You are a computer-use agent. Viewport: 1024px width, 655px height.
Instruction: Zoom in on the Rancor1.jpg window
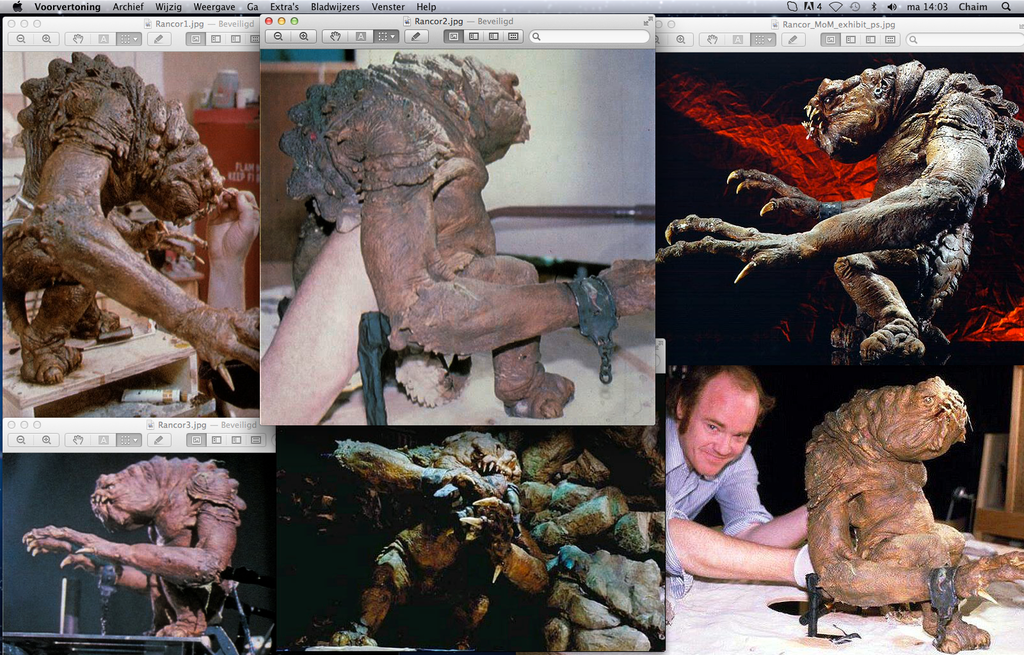pyautogui.click(x=46, y=39)
